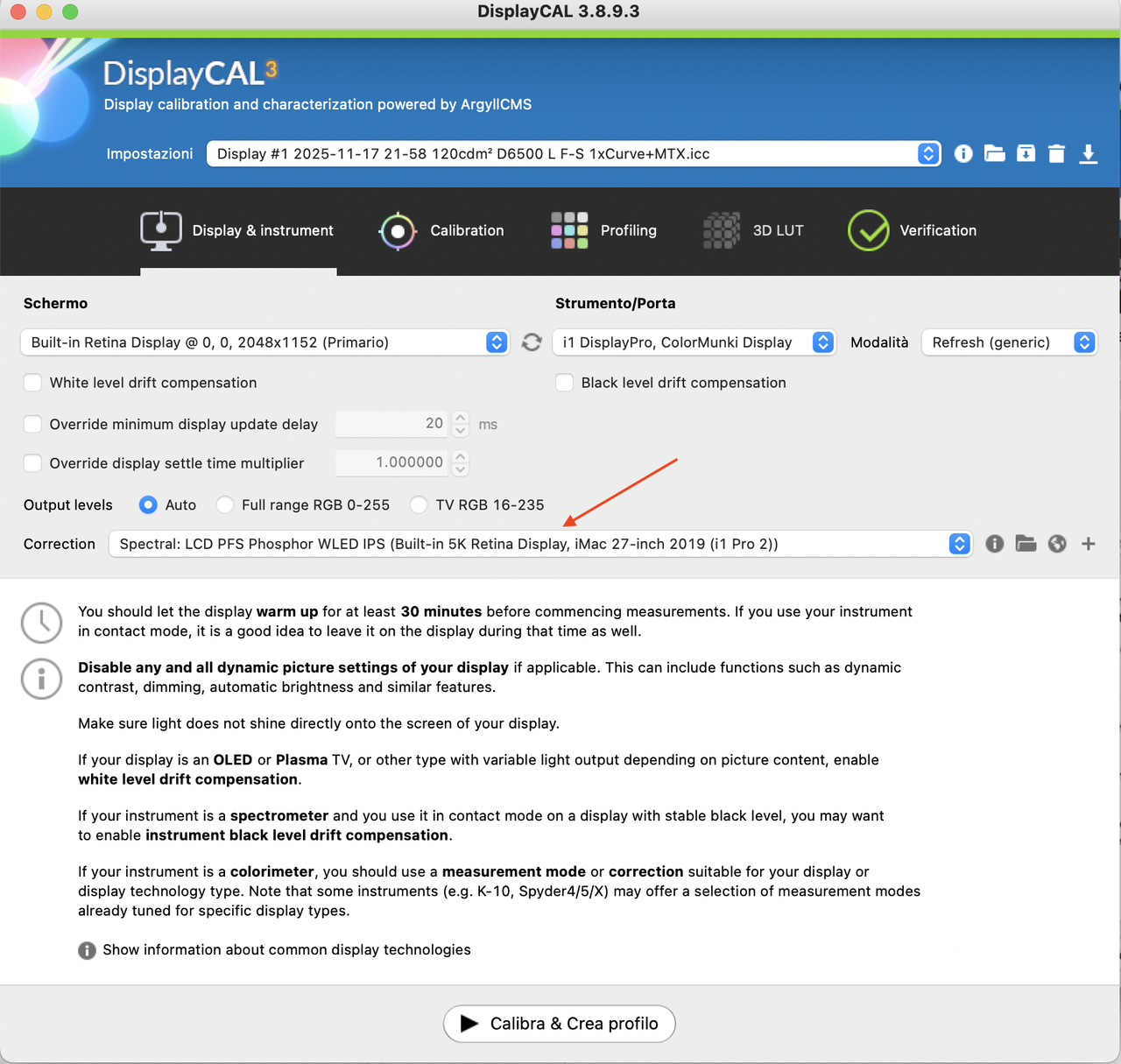Open the Calibration tab
This screenshot has height=1064, width=1121.
pyautogui.click(x=441, y=230)
